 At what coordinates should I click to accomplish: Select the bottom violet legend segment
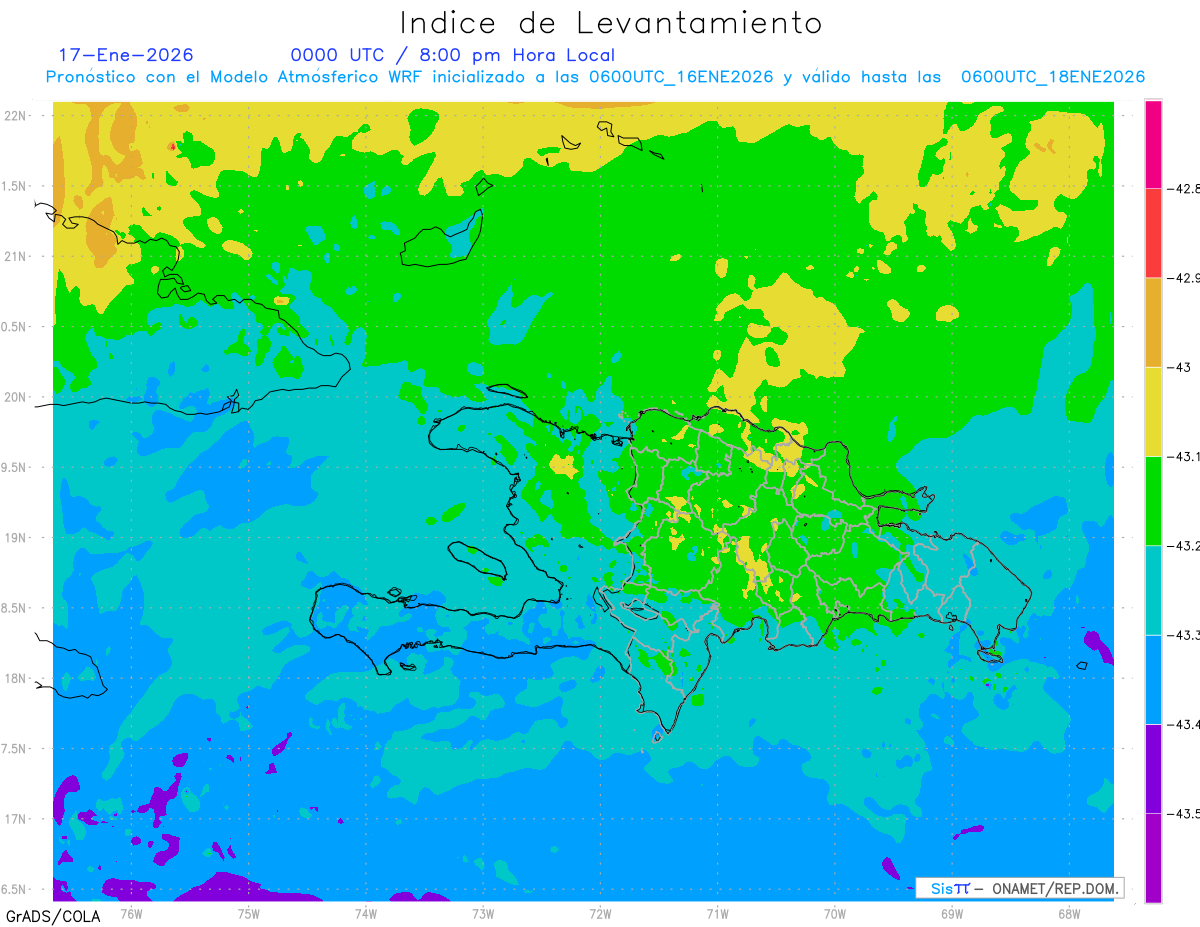(x=1153, y=857)
